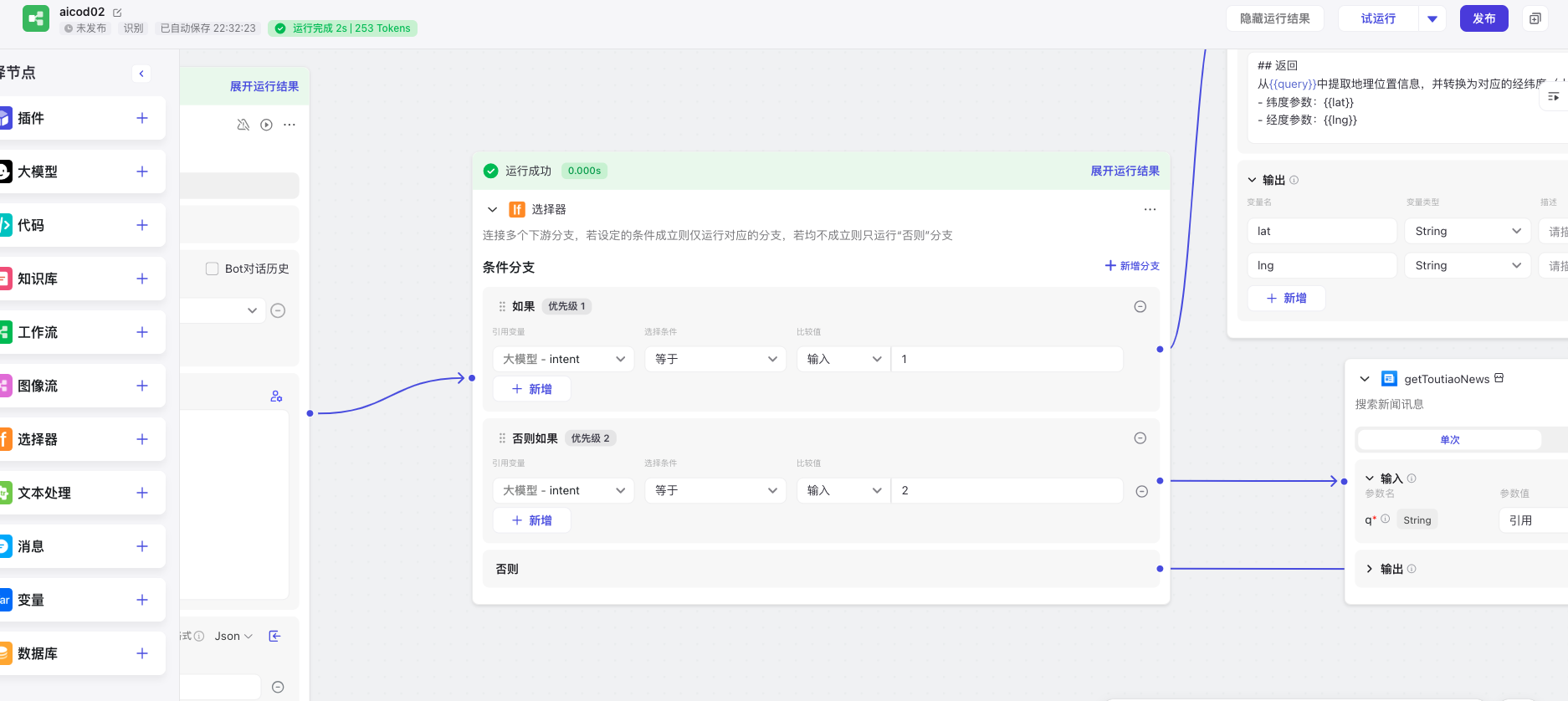The image size is (1568, 701).
Task: Edit the lng variable name field
Action: pos(1322,265)
